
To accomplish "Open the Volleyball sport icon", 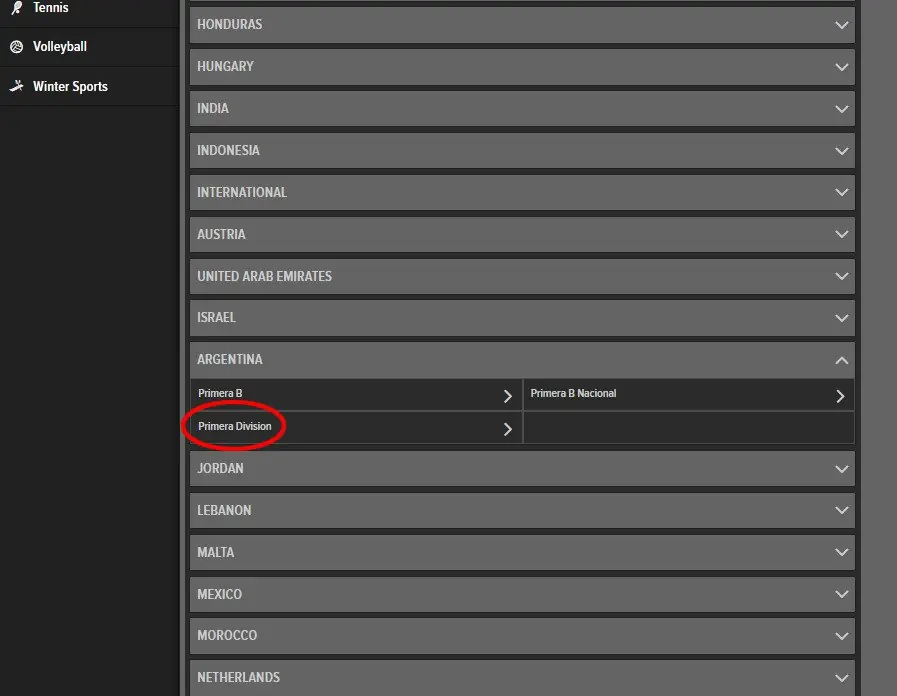I will (x=17, y=47).
